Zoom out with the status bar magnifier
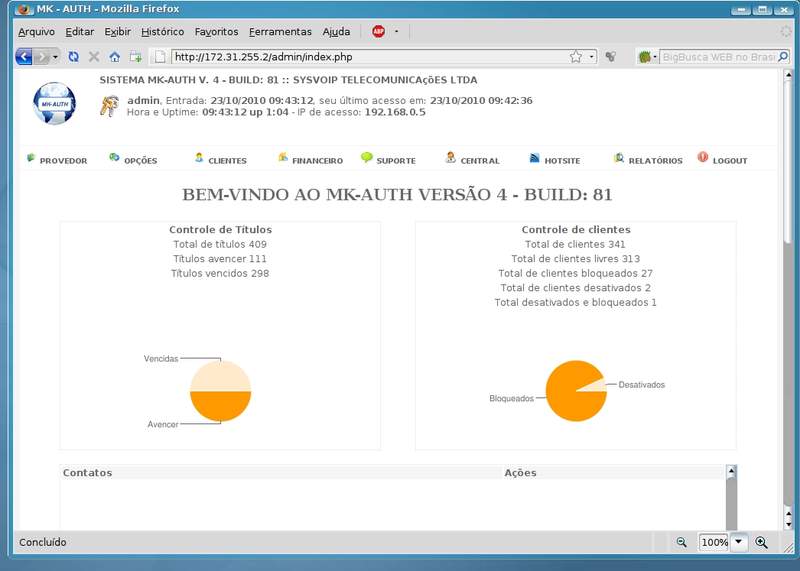 681,542
